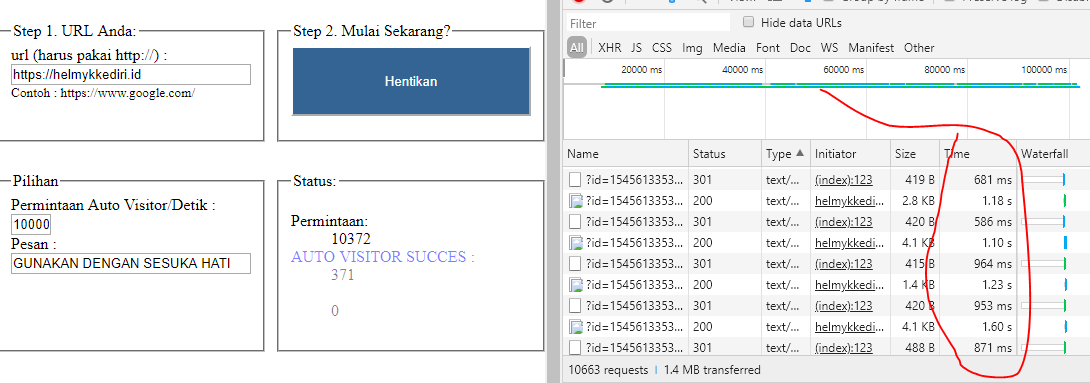Open the (index):123 initiator link in the 871 ms row
Image resolution: width=1090 pixels, height=383 pixels.
click(x=843, y=348)
